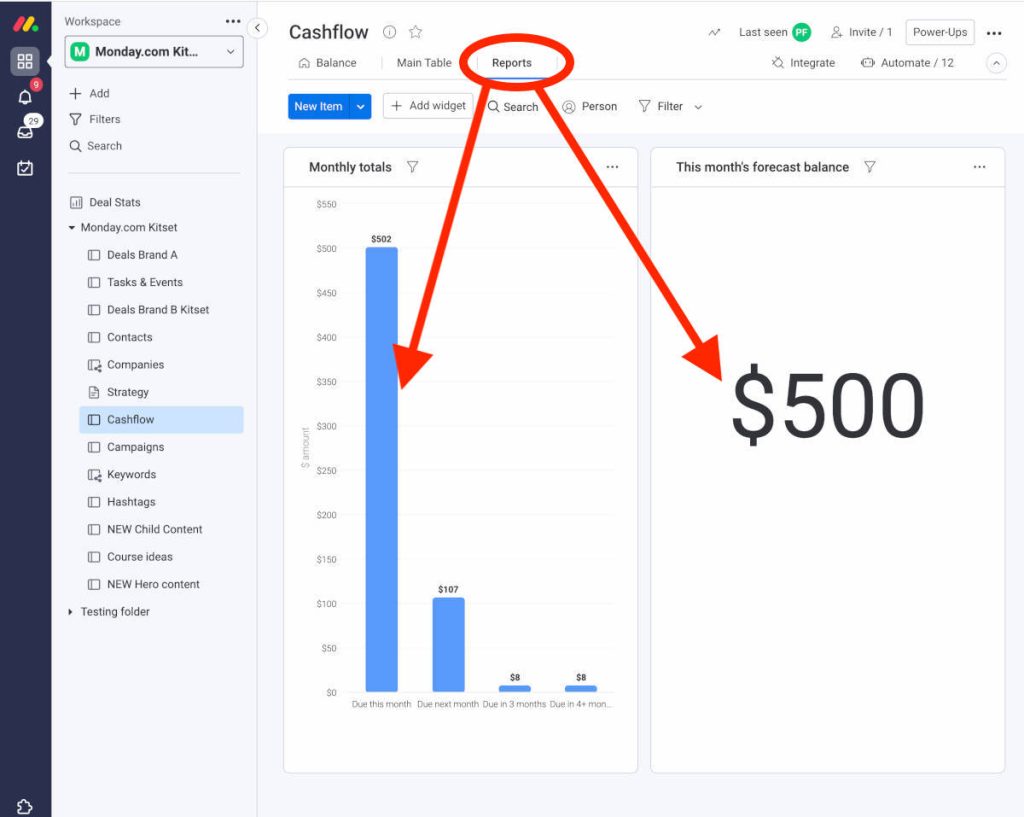The width and height of the screenshot is (1024, 817).
Task: Open the inbox icon in left rail
Action: pyautogui.click(x=25, y=131)
